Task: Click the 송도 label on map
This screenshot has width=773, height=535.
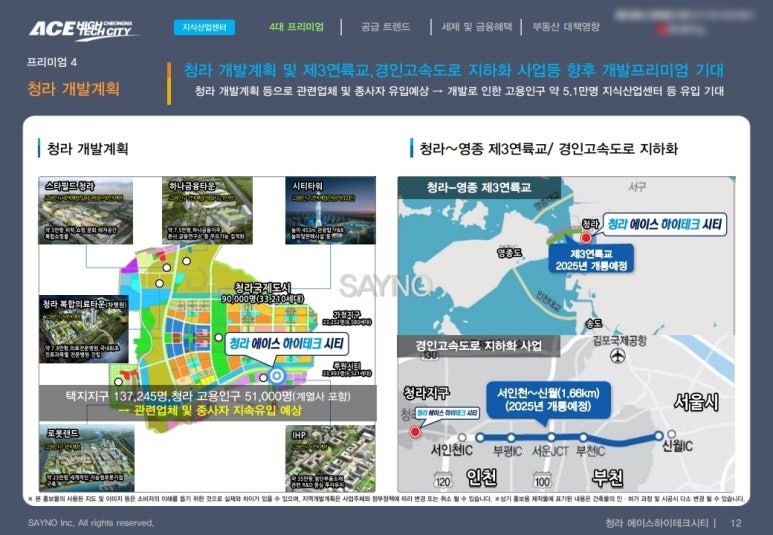Action: 594,323
